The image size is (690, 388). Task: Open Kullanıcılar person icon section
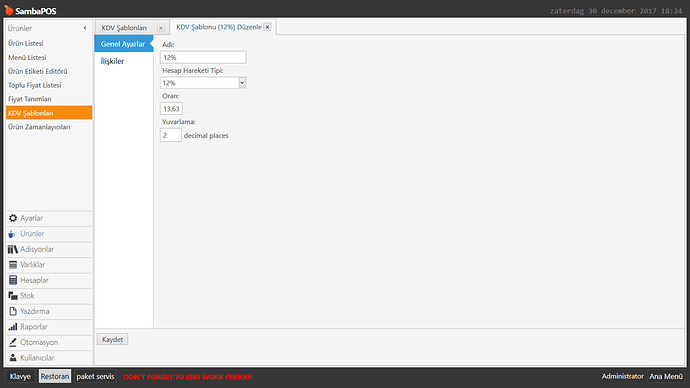[x=13, y=358]
